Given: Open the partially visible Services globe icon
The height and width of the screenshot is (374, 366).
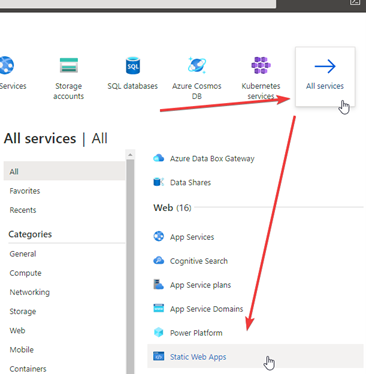Looking at the screenshot, I should pos(7,65).
